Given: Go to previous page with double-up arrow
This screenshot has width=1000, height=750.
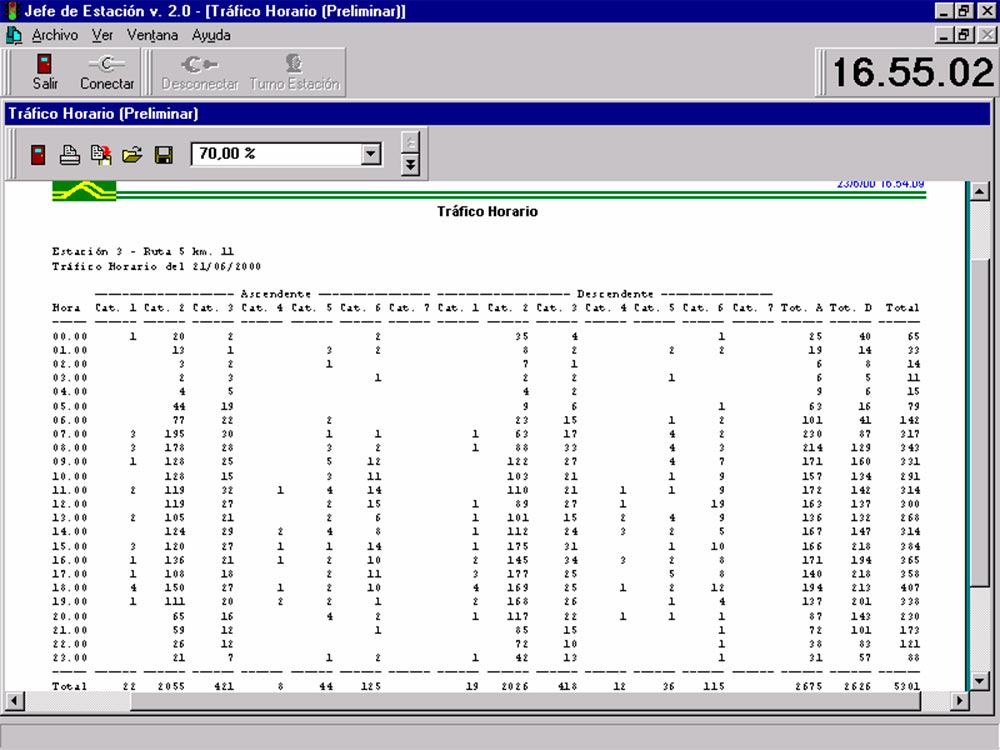Looking at the screenshot, I should [x=411, y=142].
